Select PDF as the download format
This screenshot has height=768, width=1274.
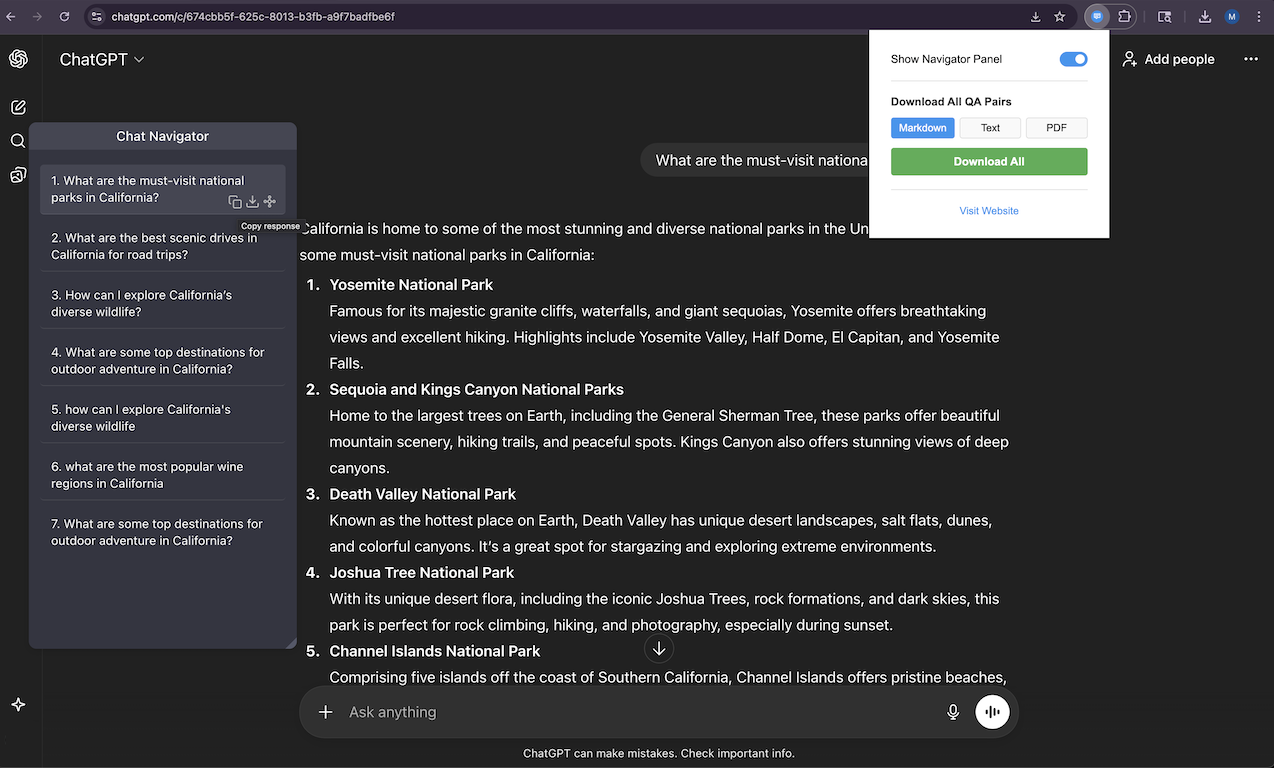click(x=1056, y=128)
